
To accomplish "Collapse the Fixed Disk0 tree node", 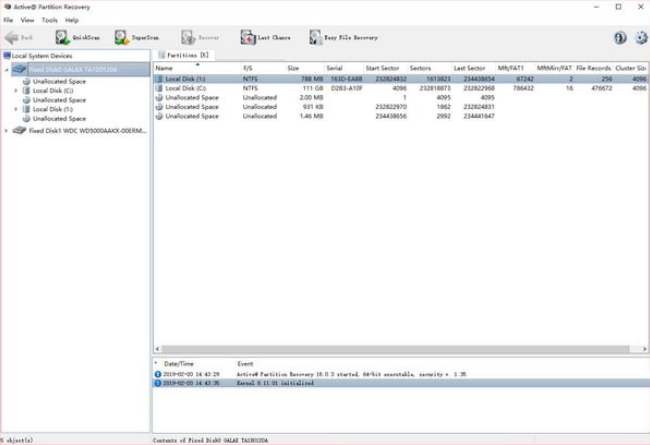I will [7, 70].
